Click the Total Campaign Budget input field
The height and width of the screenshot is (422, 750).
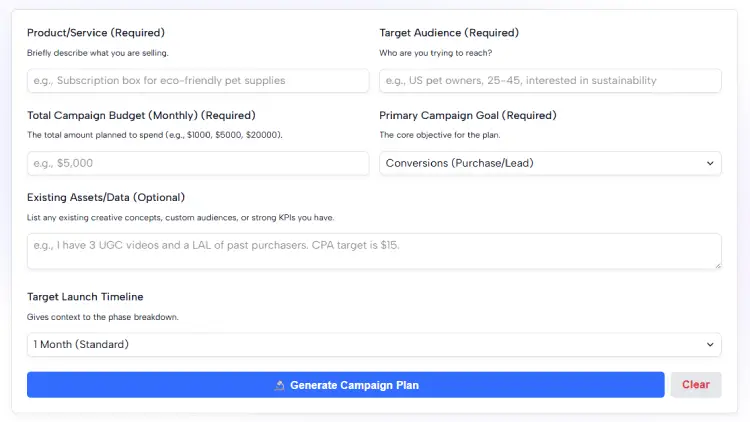coord(198,163)
